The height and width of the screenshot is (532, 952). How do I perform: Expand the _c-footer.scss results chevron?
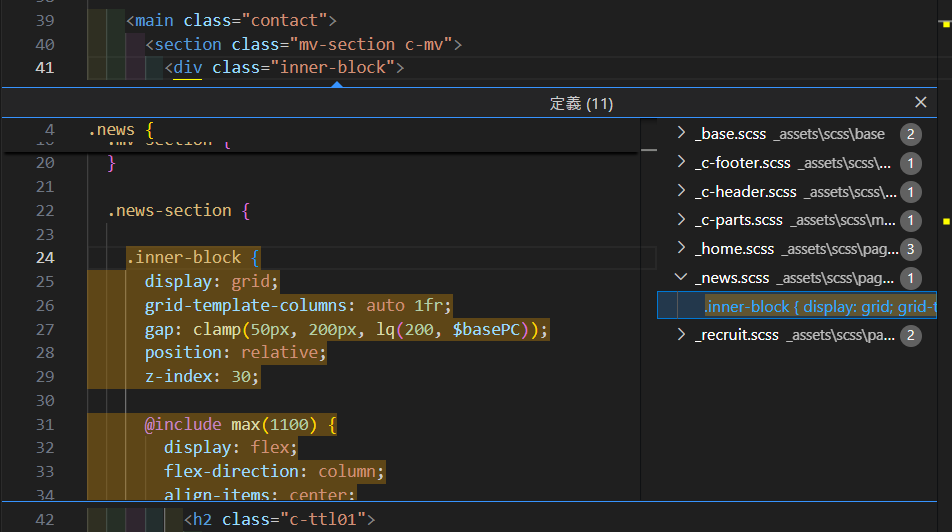pyautogui.click(x=681, y=163)
